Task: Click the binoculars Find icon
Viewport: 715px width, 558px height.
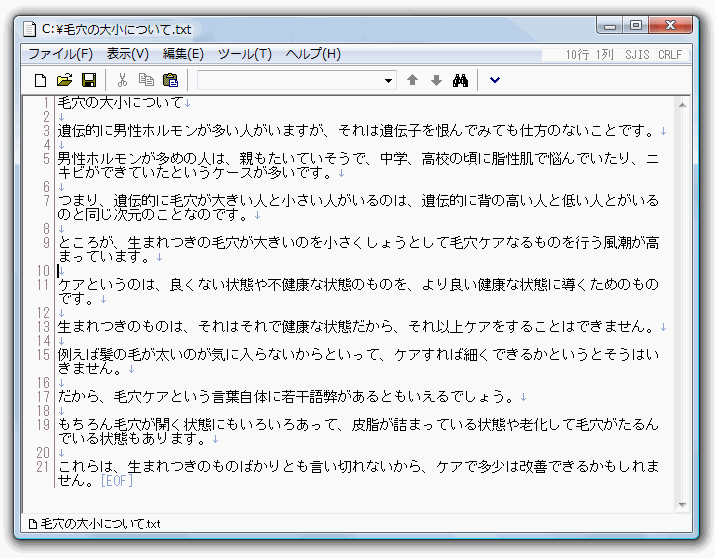Action: coord(460,80)
